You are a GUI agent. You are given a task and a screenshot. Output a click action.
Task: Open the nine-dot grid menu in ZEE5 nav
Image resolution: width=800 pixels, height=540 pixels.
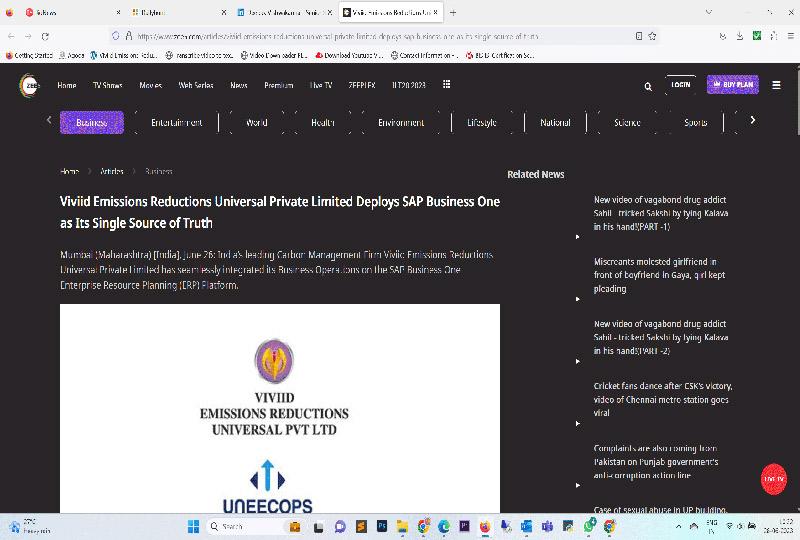click(446, 84)
